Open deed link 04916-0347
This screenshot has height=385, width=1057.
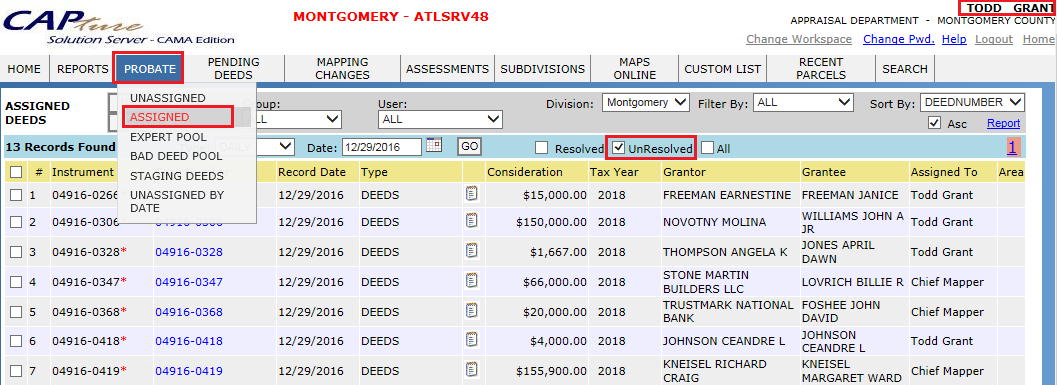pos(189,282)
